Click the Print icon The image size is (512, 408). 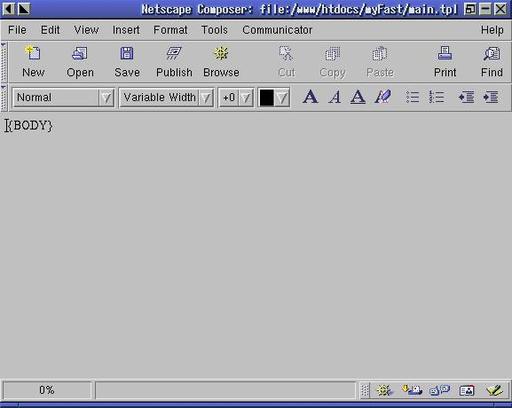pyautogui.click(x=445, y=53)
